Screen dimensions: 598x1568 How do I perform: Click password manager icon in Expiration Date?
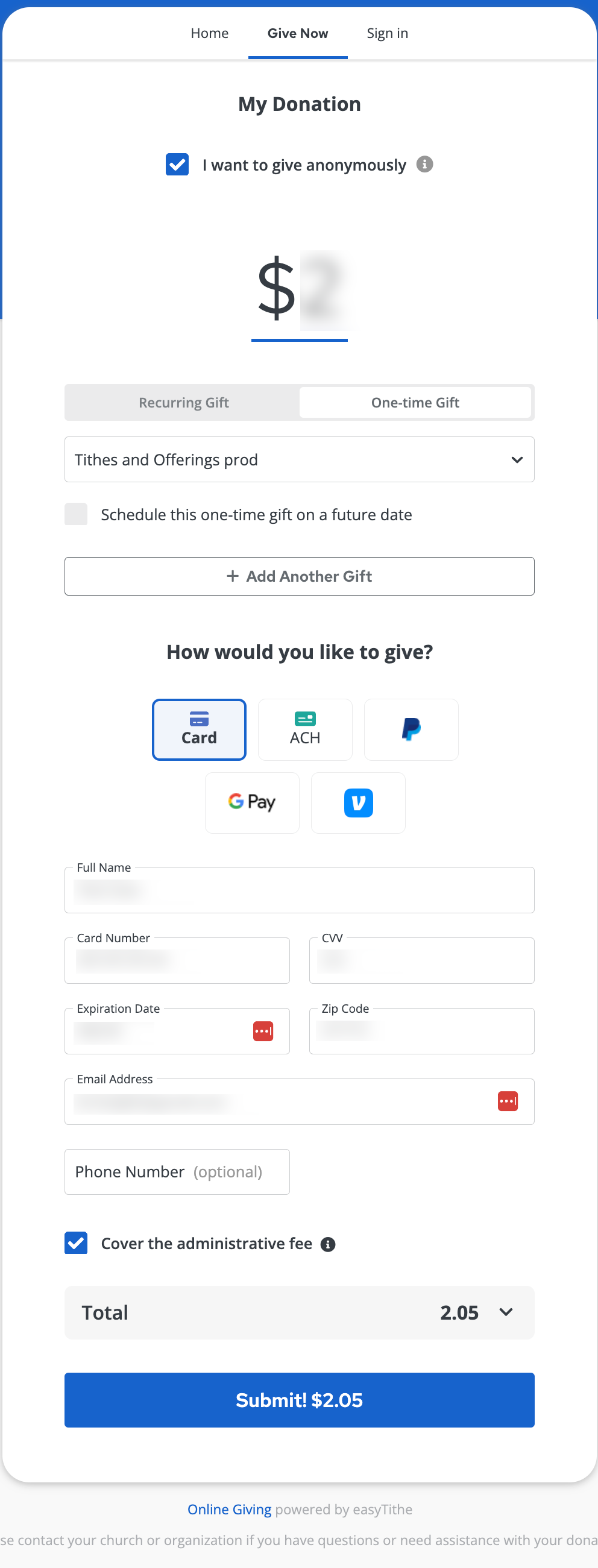(263, 1031)
